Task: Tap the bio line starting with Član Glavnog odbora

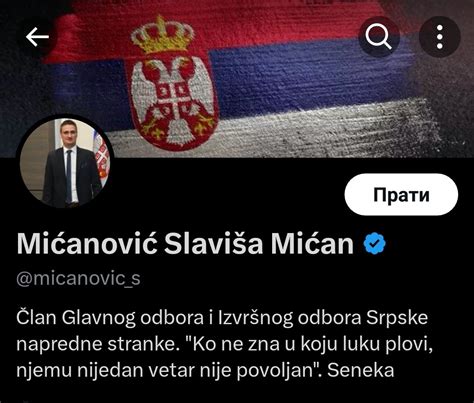Action: pos(222,318)
